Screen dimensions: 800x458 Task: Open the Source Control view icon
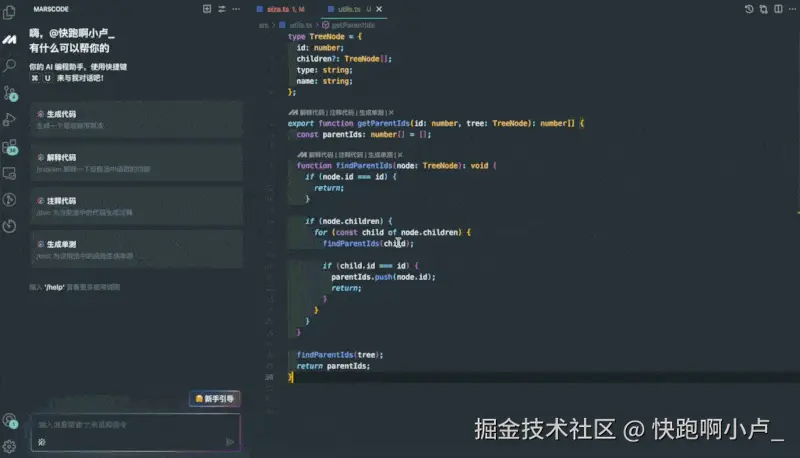tap(10, 93)
